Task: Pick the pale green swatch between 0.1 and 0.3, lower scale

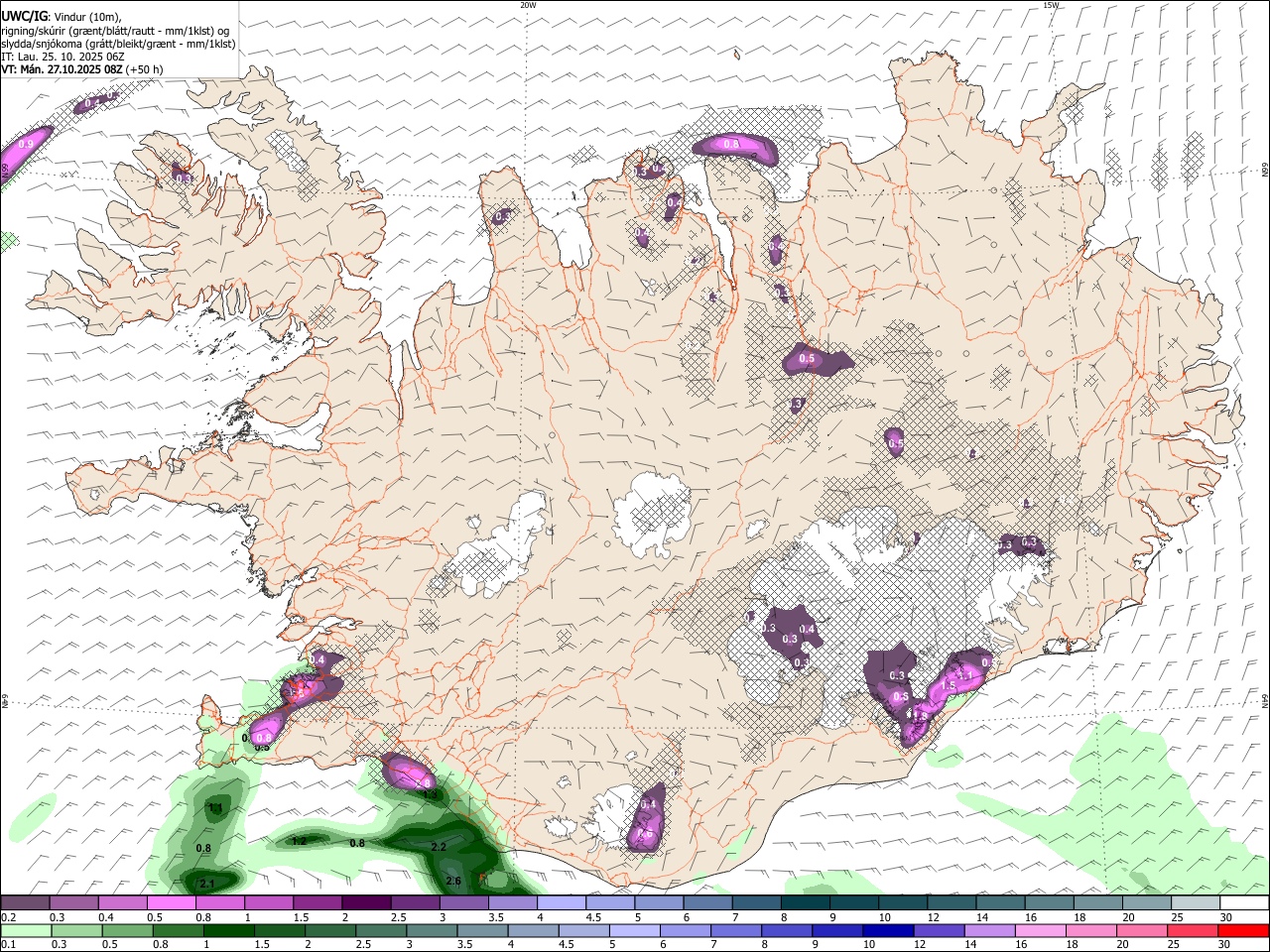Action: pyautogui.click(x=25, y=930)
